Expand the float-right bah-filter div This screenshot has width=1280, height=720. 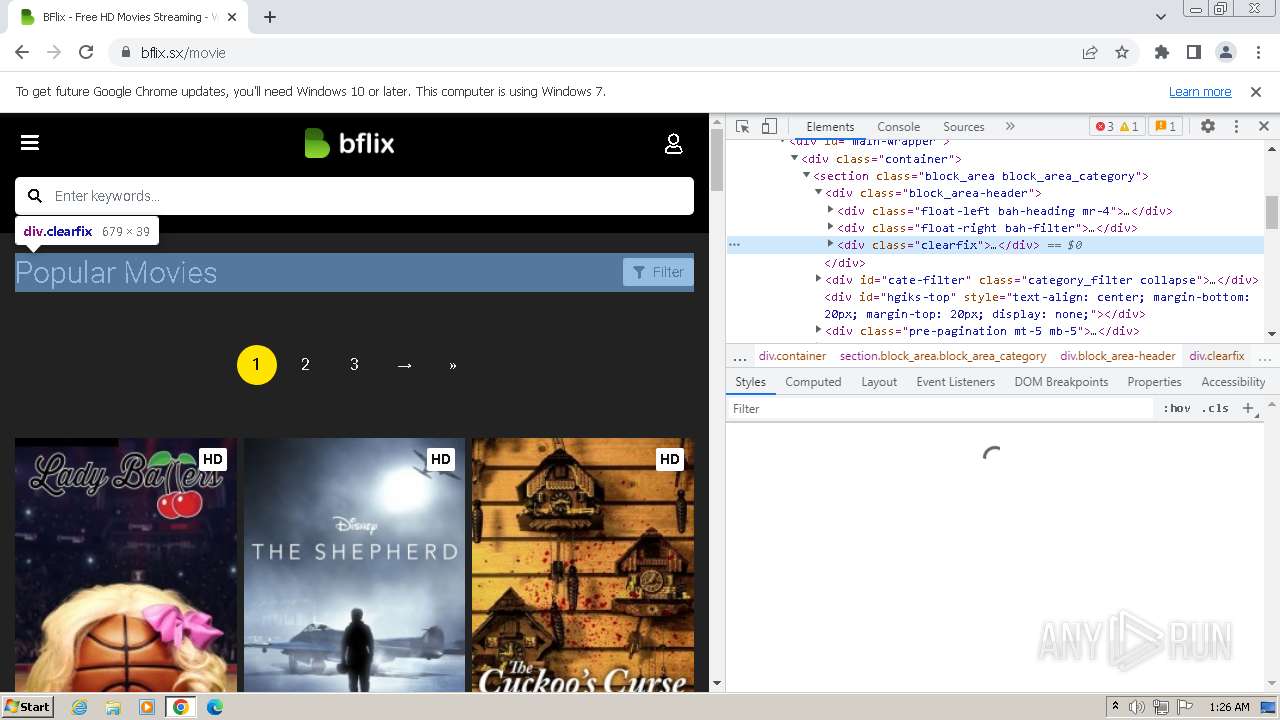point(831,228)
